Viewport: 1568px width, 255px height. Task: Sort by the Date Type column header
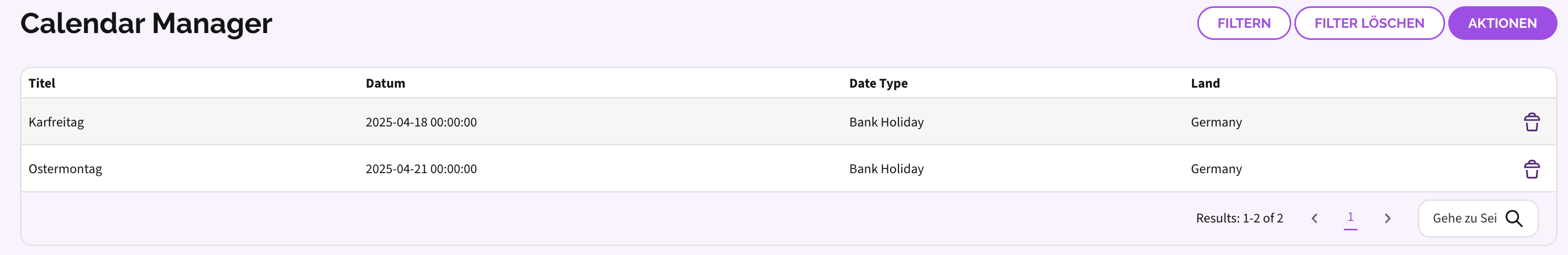[x=878, y=83]
